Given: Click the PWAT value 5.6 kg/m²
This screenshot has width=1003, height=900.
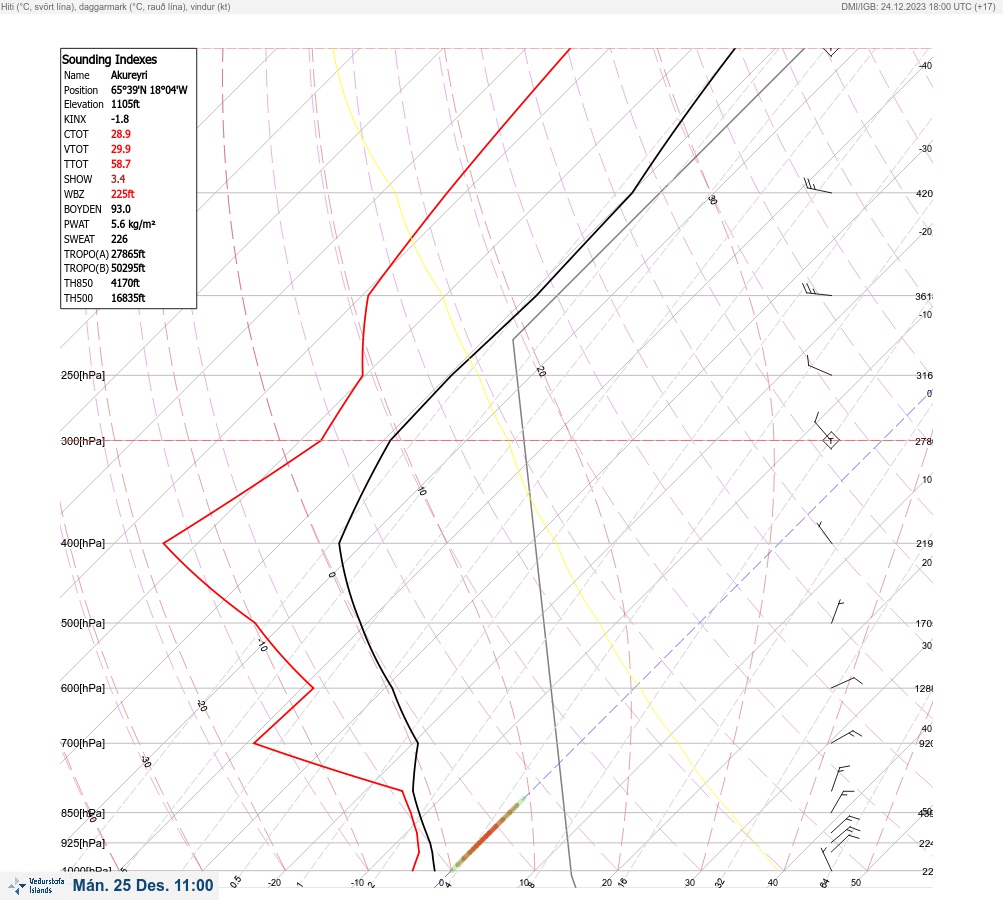Looking at the screenshot, I should [133, 224].
